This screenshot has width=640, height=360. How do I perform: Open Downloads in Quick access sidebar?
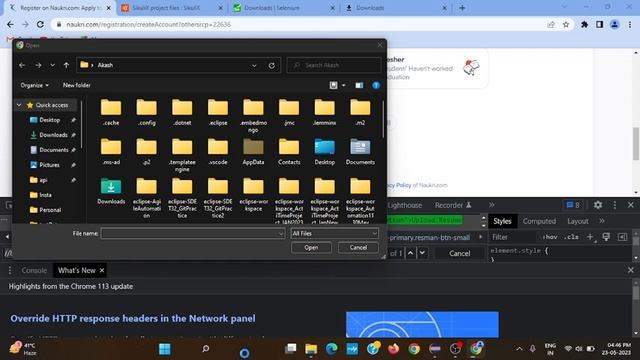(52, 135)
